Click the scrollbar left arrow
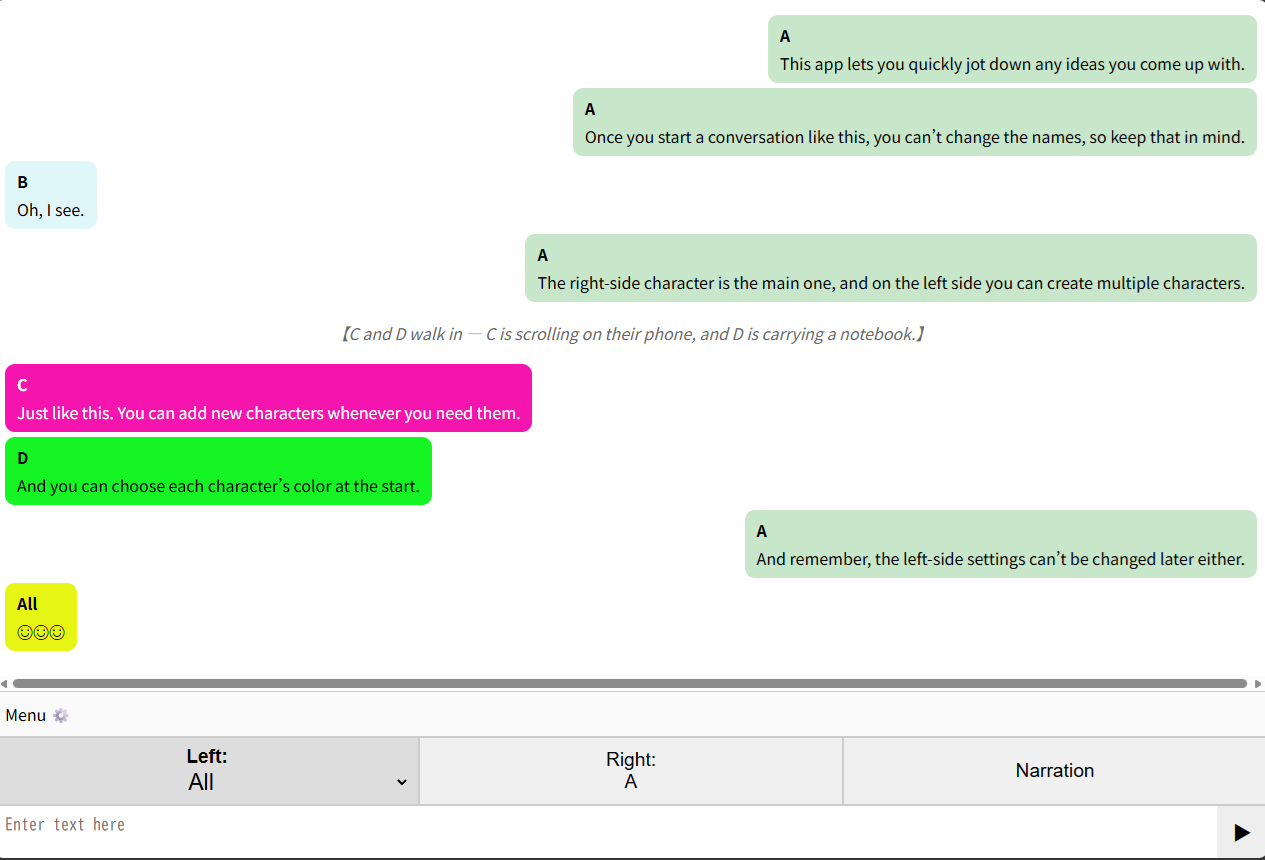1265x860 pixels. click(5, 684)
